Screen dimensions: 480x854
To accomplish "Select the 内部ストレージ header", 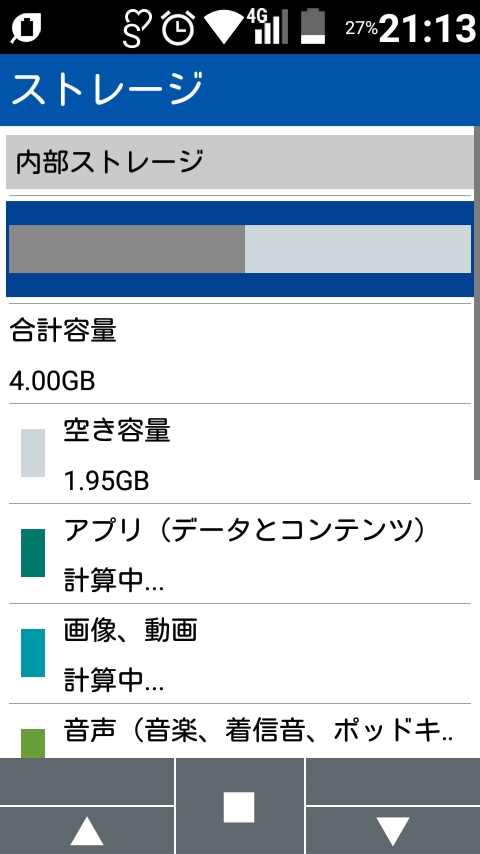I will [239, 162].
